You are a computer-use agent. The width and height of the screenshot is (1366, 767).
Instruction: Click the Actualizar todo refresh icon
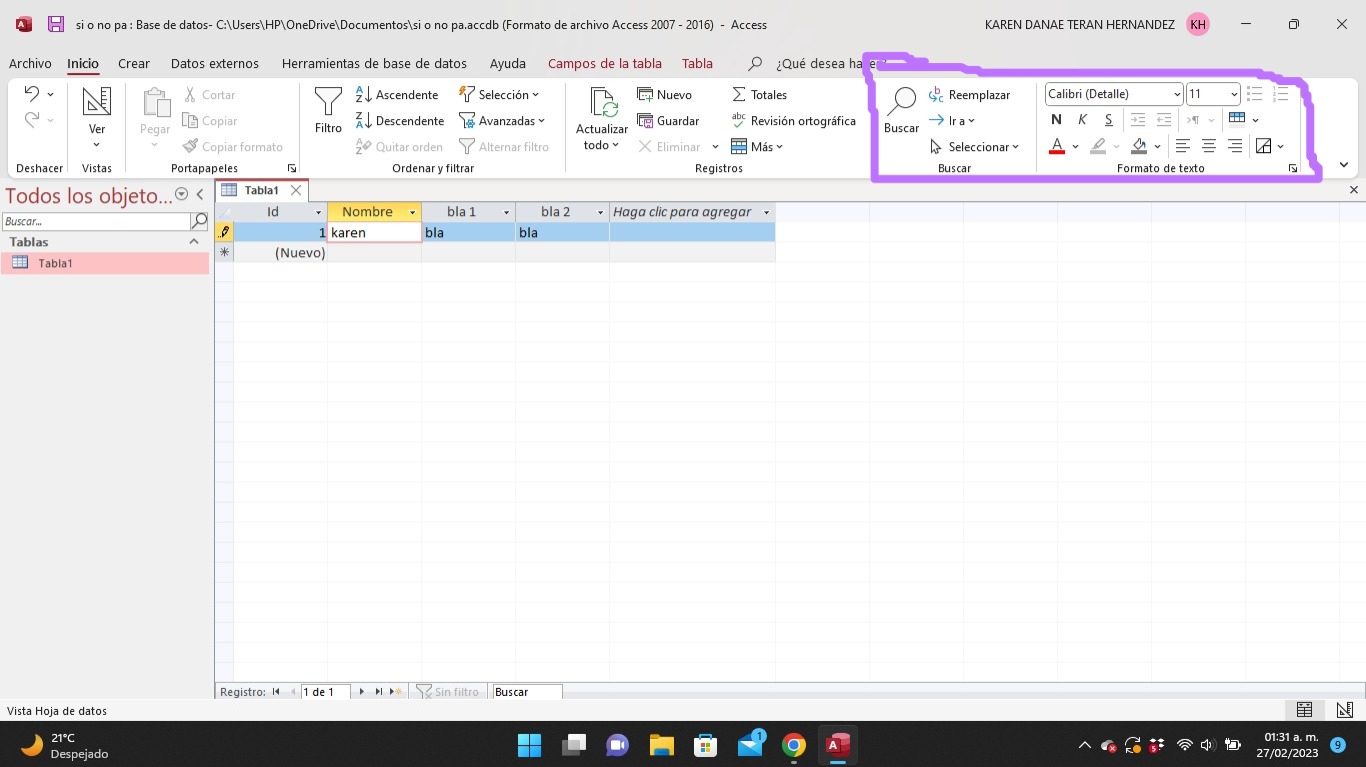(x=602, y=103)
